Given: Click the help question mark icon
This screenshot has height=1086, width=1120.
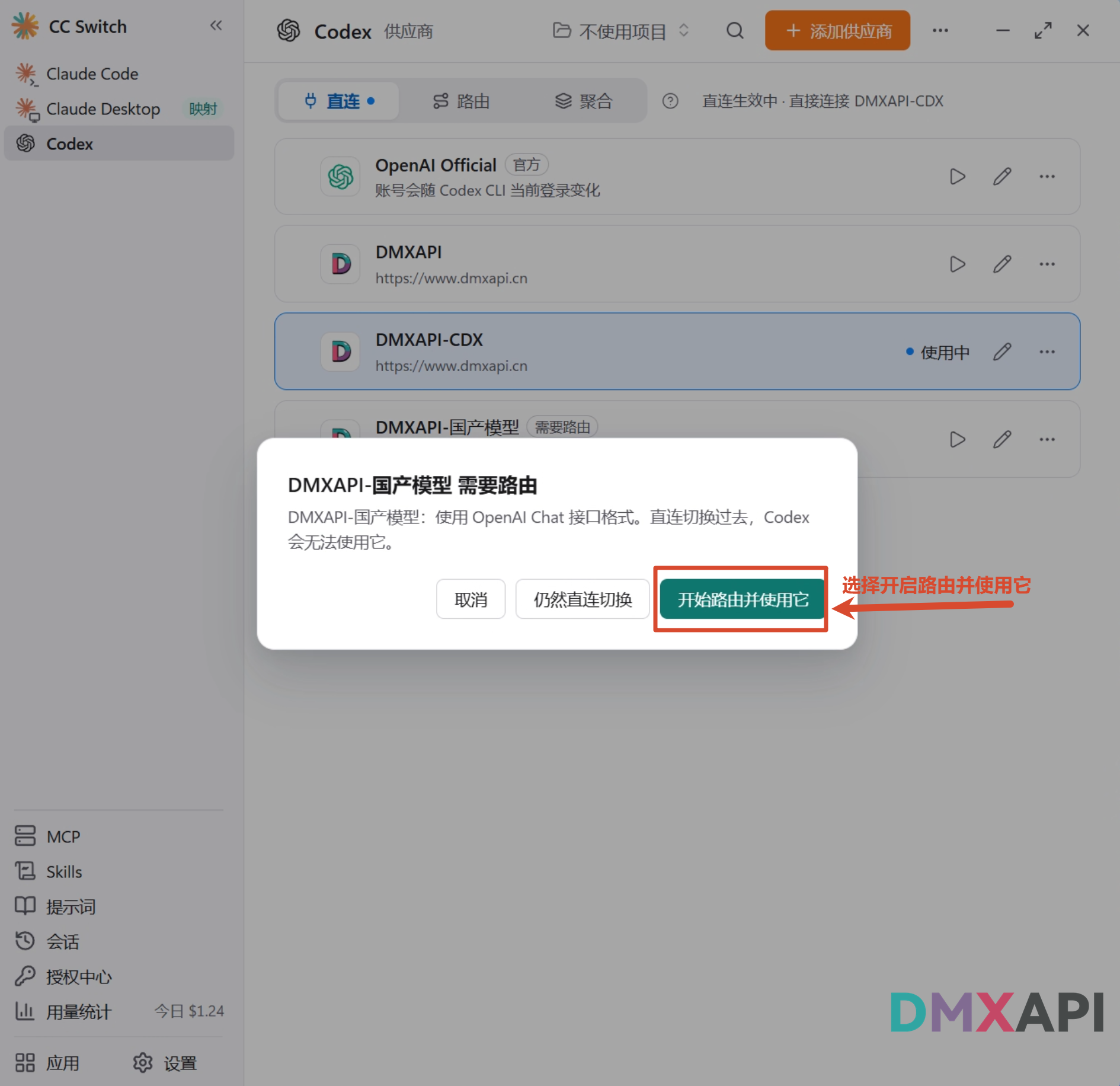Looking at the screenshot, I should [670, 101].
